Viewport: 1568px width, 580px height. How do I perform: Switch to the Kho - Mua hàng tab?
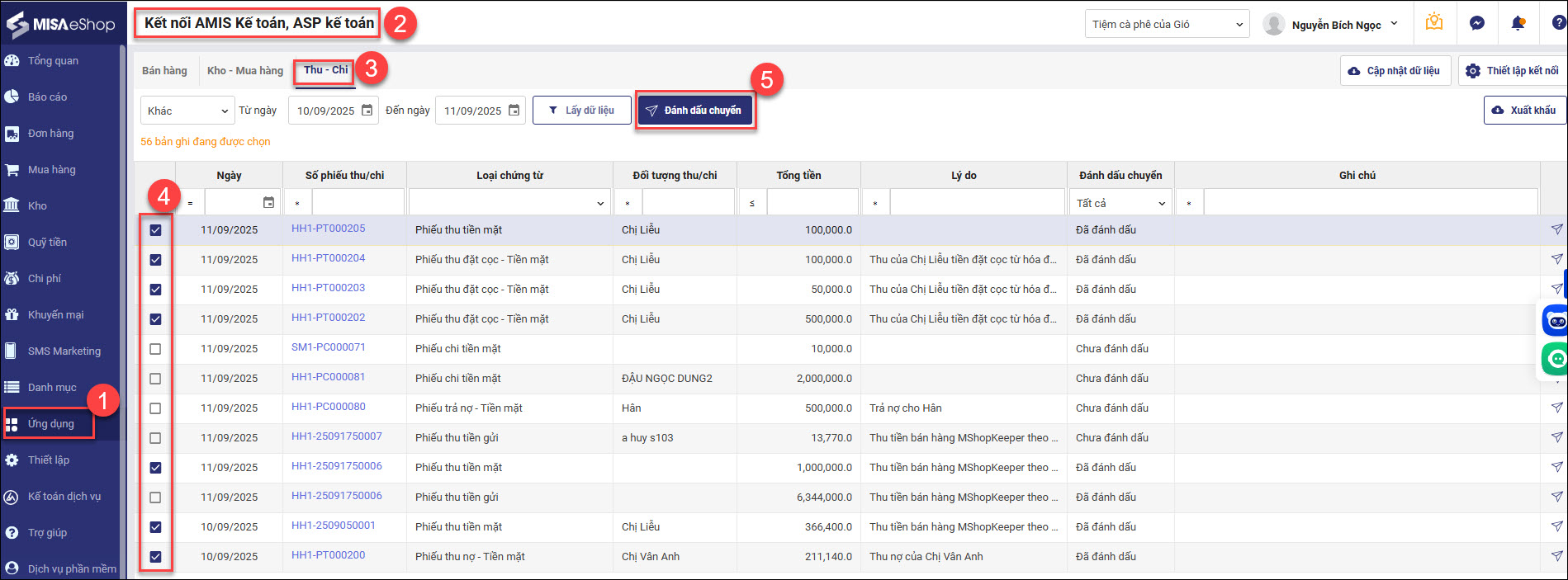click(x=244, y=71)
